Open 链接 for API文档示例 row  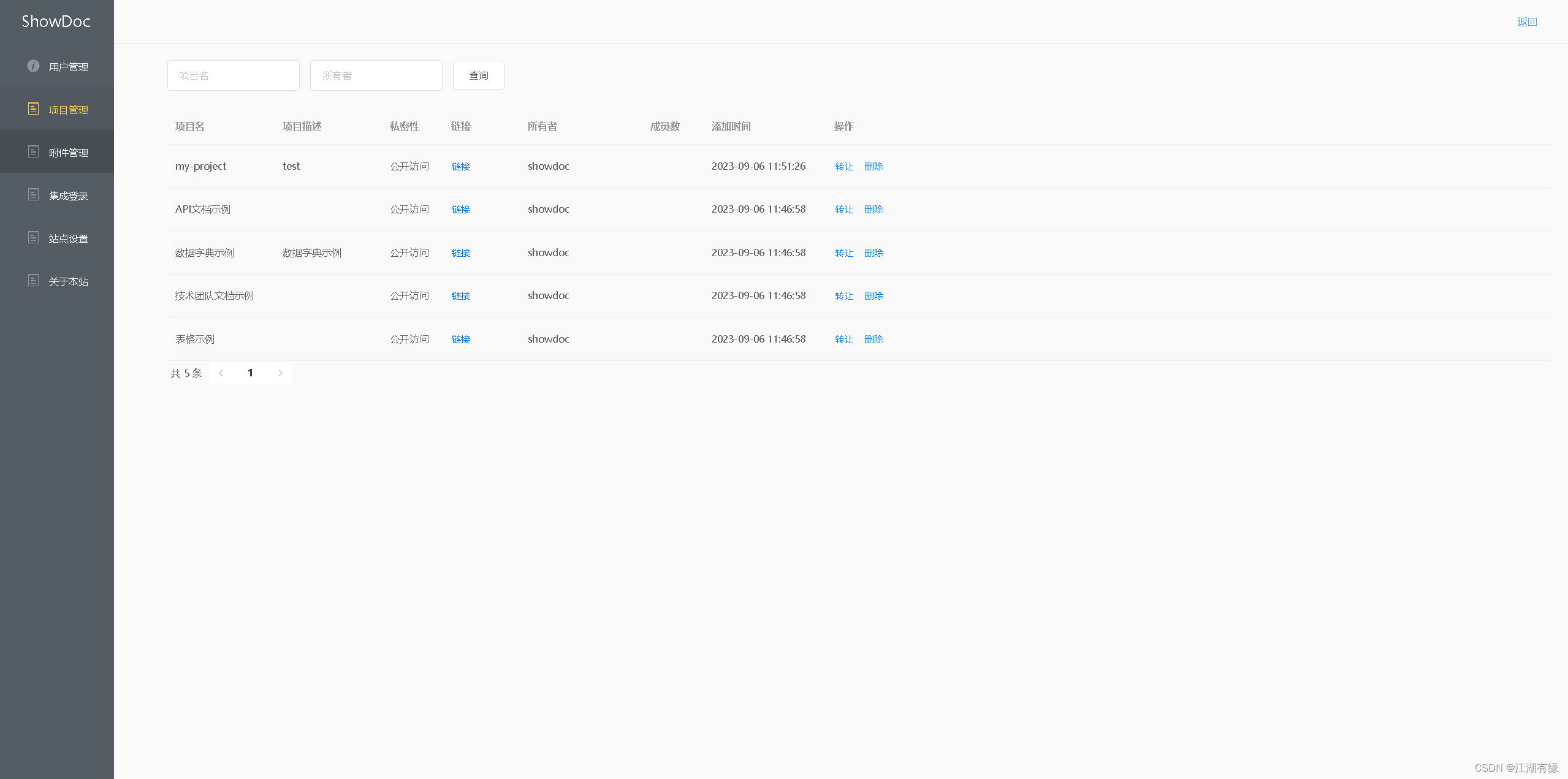(461, 210)
